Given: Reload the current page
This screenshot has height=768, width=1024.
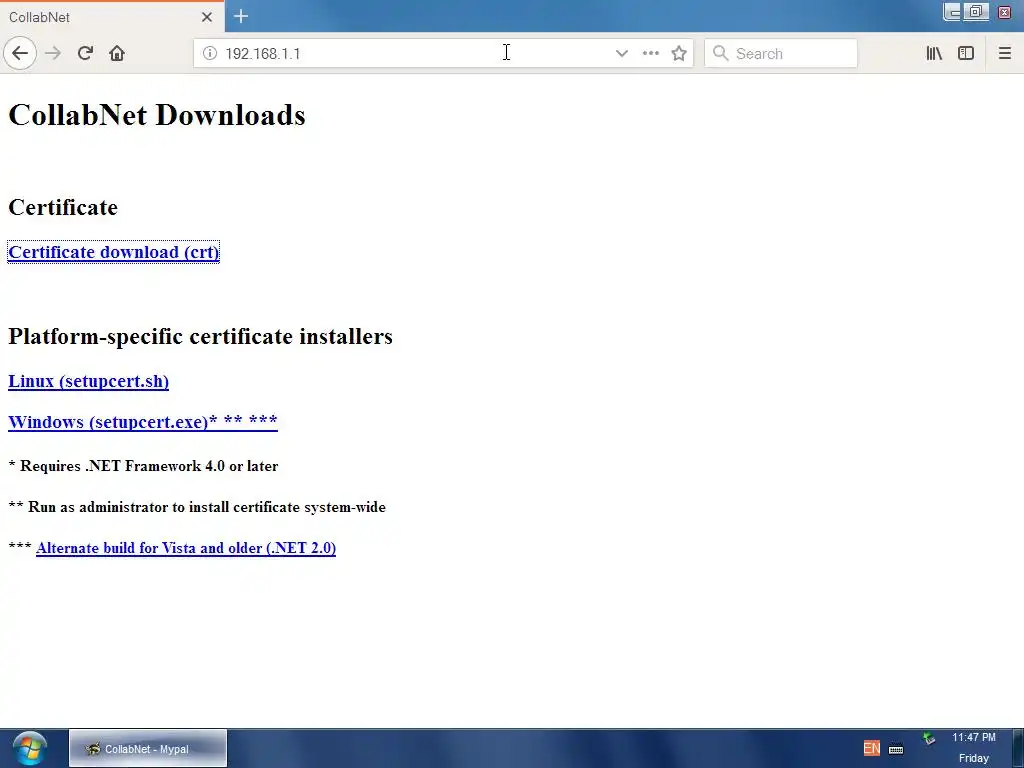Looking at the screenshot, I should point(86,53).
